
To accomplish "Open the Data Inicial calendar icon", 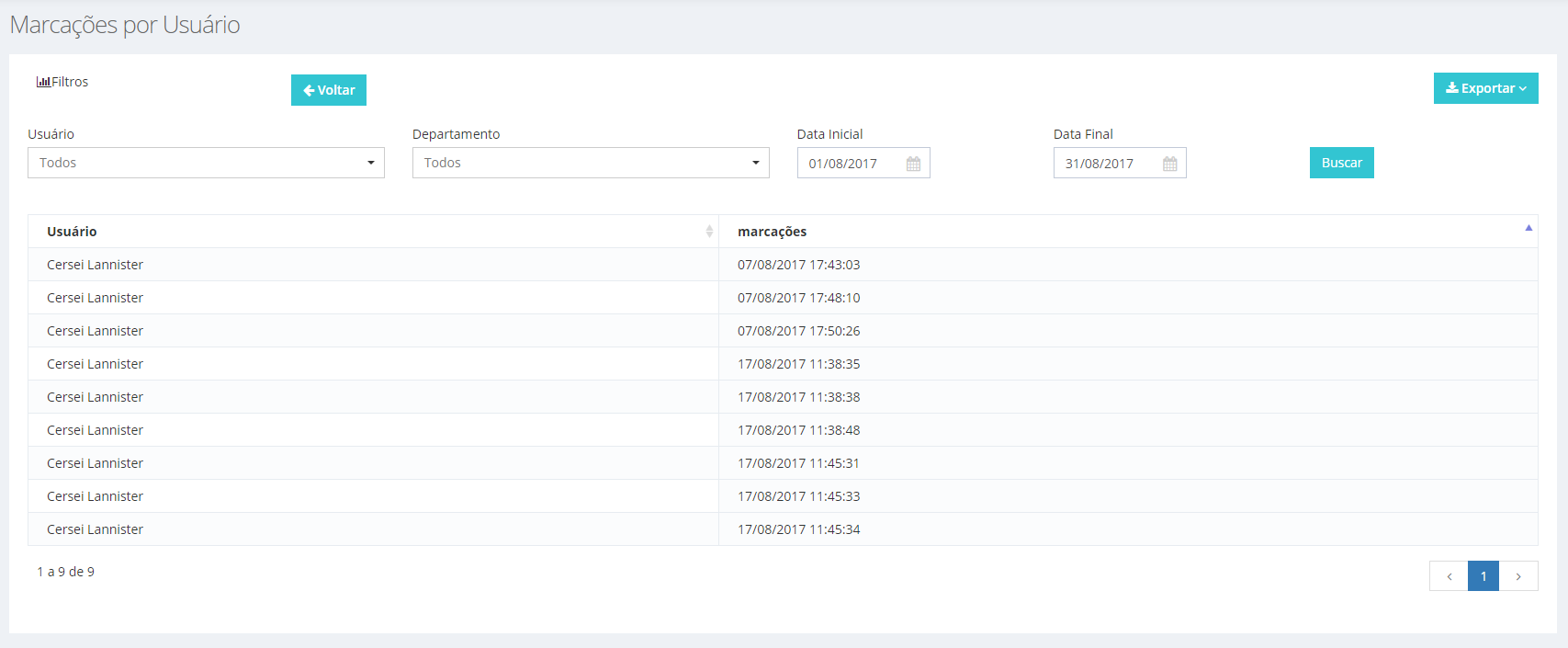I will click(913, 164).
